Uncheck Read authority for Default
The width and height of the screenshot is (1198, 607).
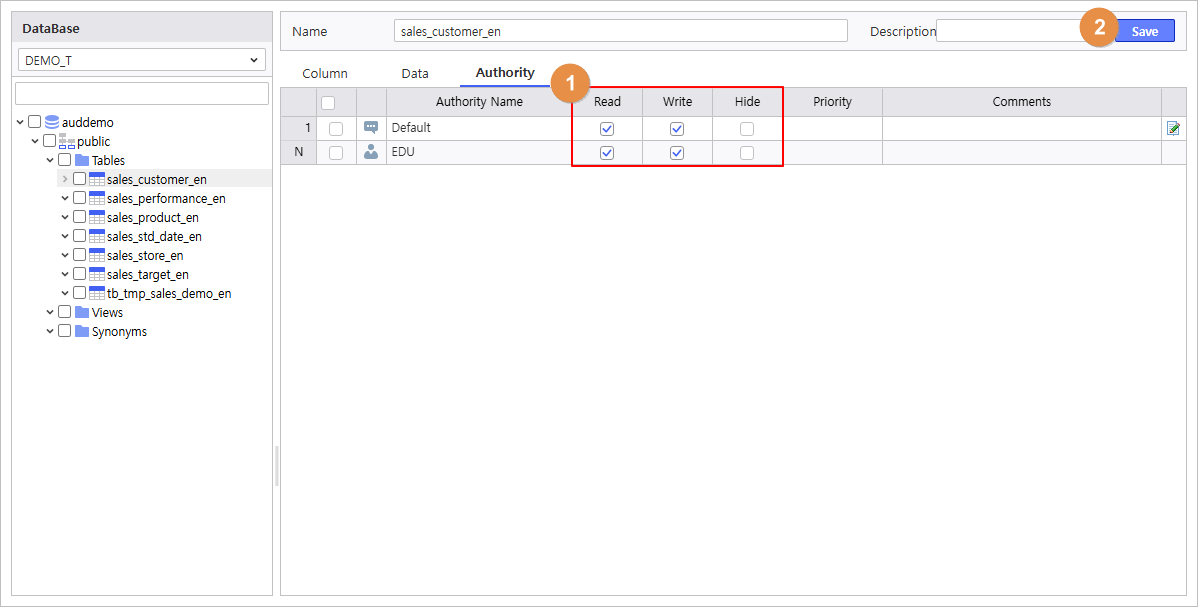pyautogui.click(x=607, y=129)
